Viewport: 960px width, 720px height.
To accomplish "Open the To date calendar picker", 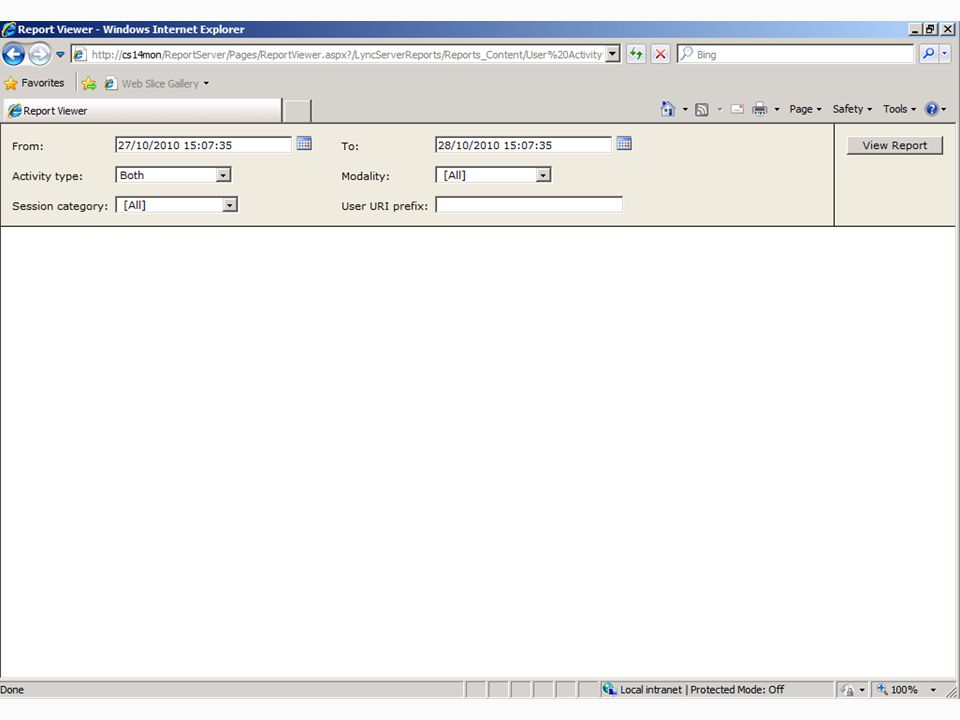I will point(624,144).
